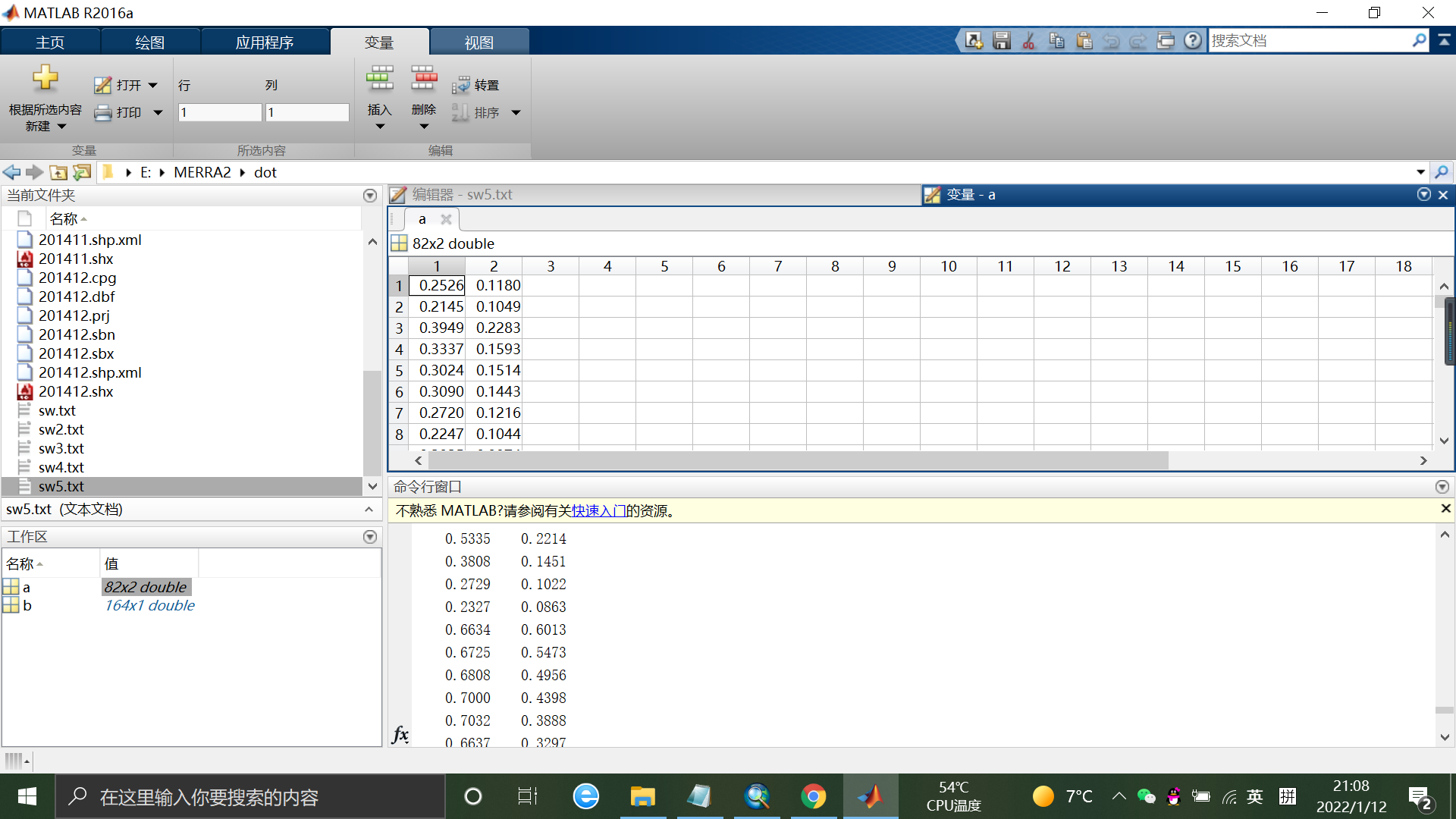Click the Delete rows/columns icon
The height and width of the screenshot is (819, 1456).
click(424, 78)
